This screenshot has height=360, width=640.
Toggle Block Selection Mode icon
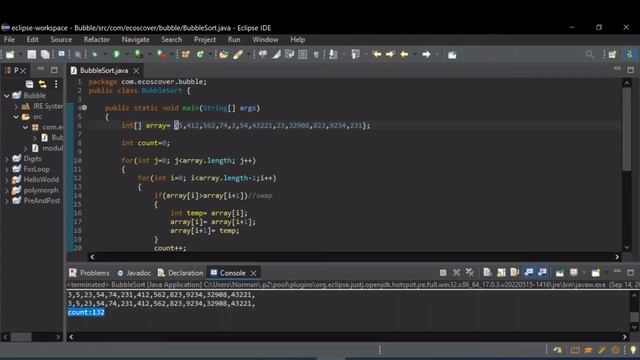coord(302,55)
